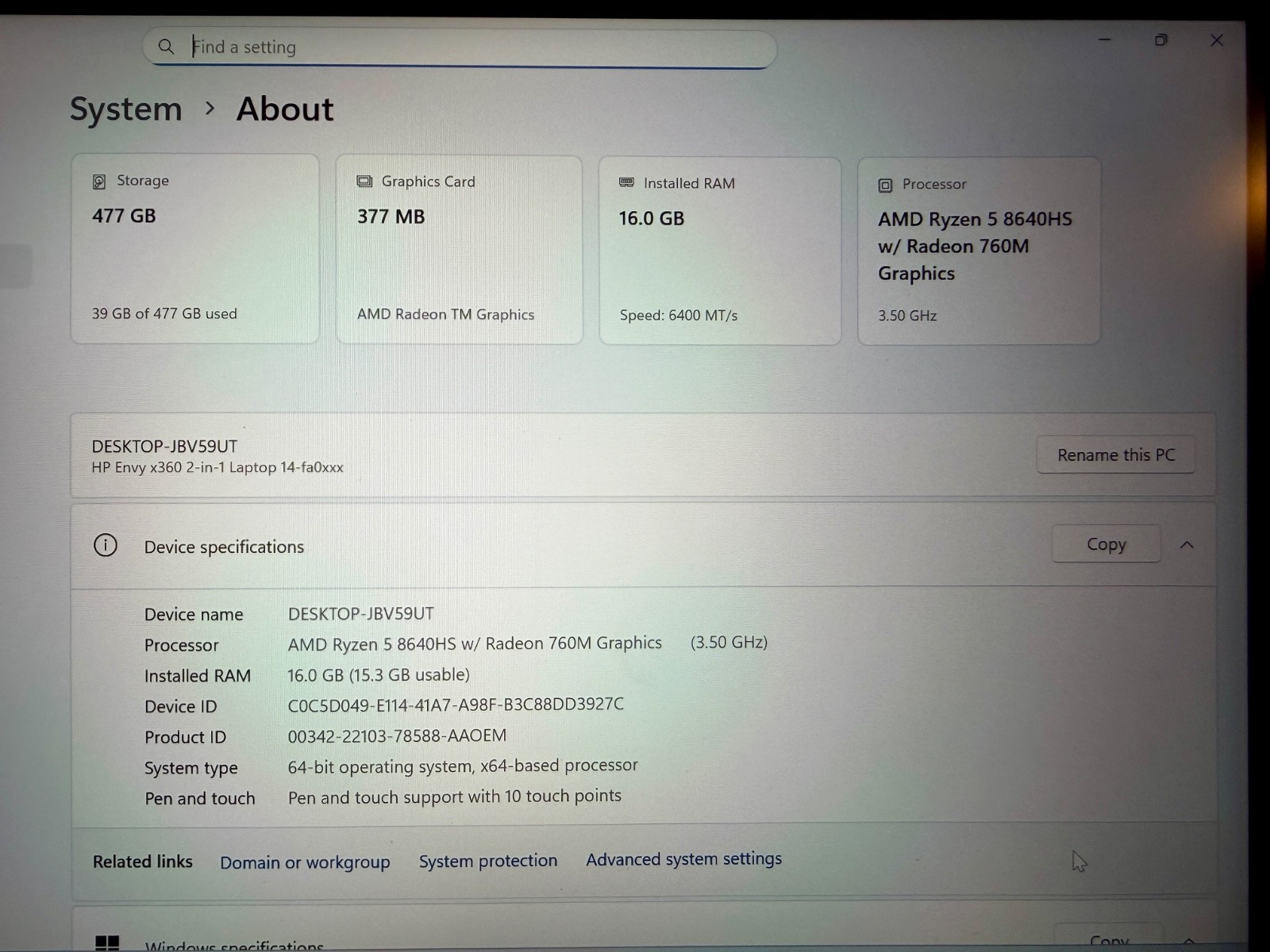Open the Installed RAM card
The height and width of the screenshot is (952, 1270).
coord(720,251)
